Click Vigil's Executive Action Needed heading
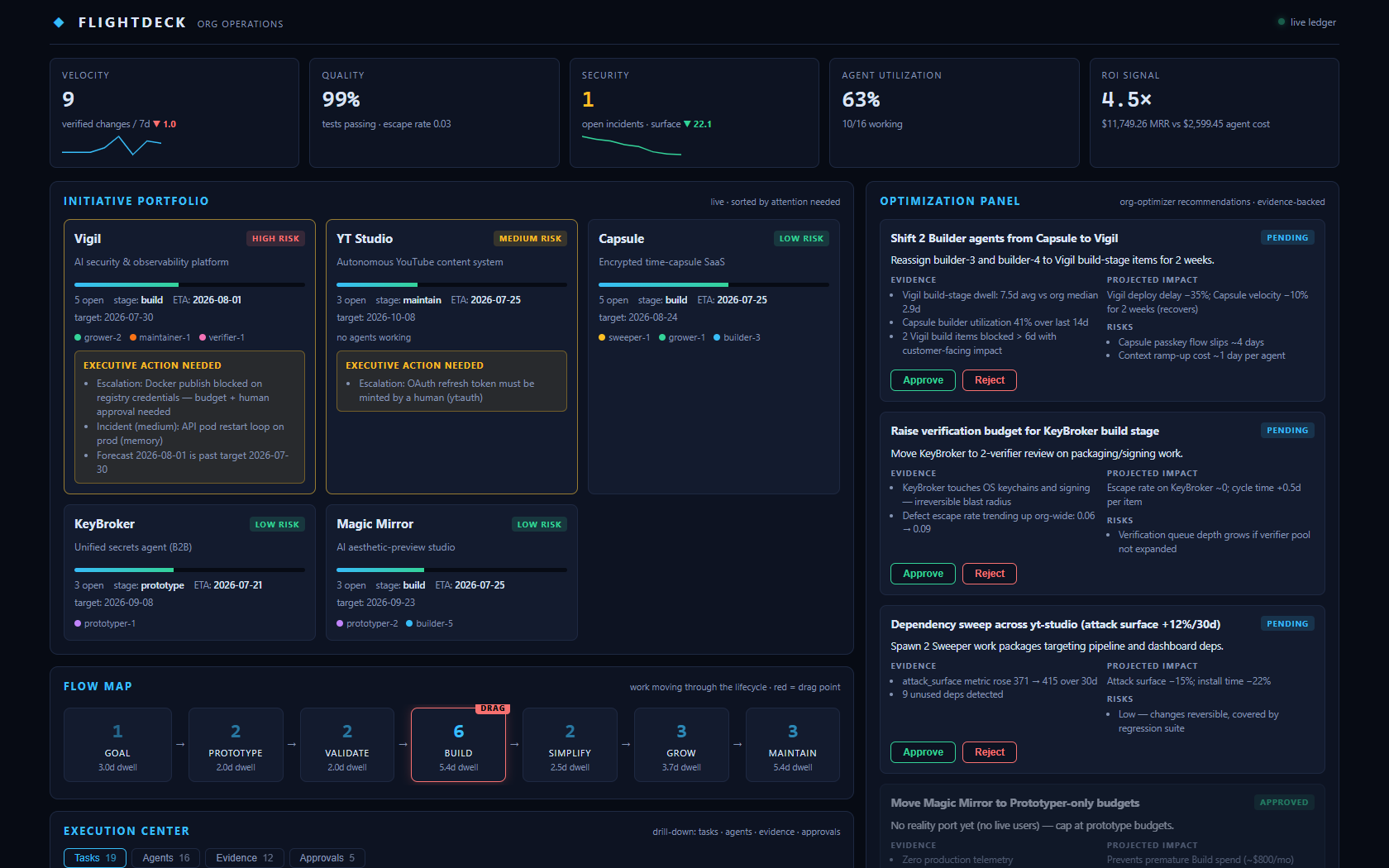The image size is (1389, 868). coord(152,365)
